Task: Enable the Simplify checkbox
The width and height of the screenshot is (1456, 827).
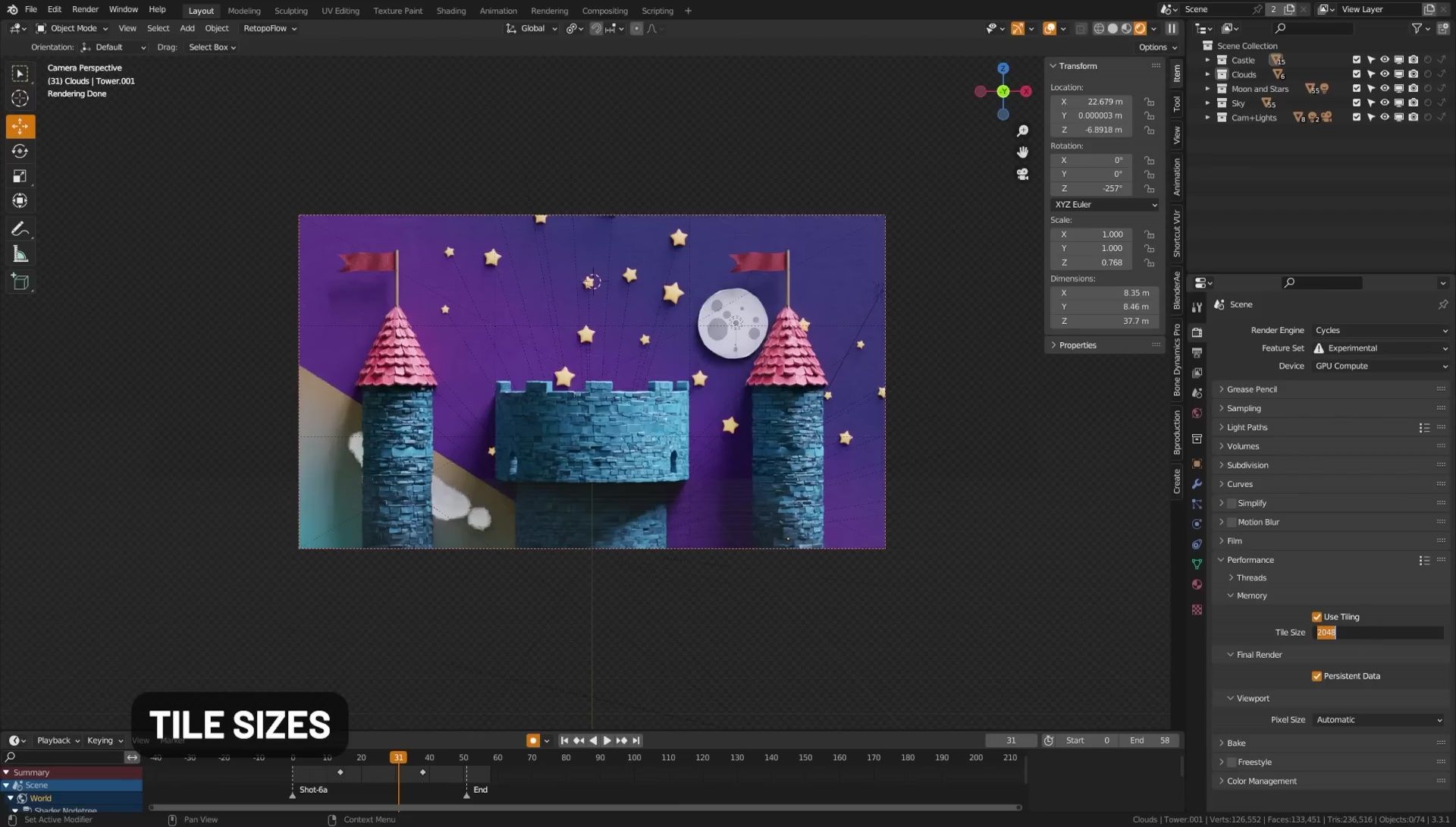Action: pos(1232,504)
